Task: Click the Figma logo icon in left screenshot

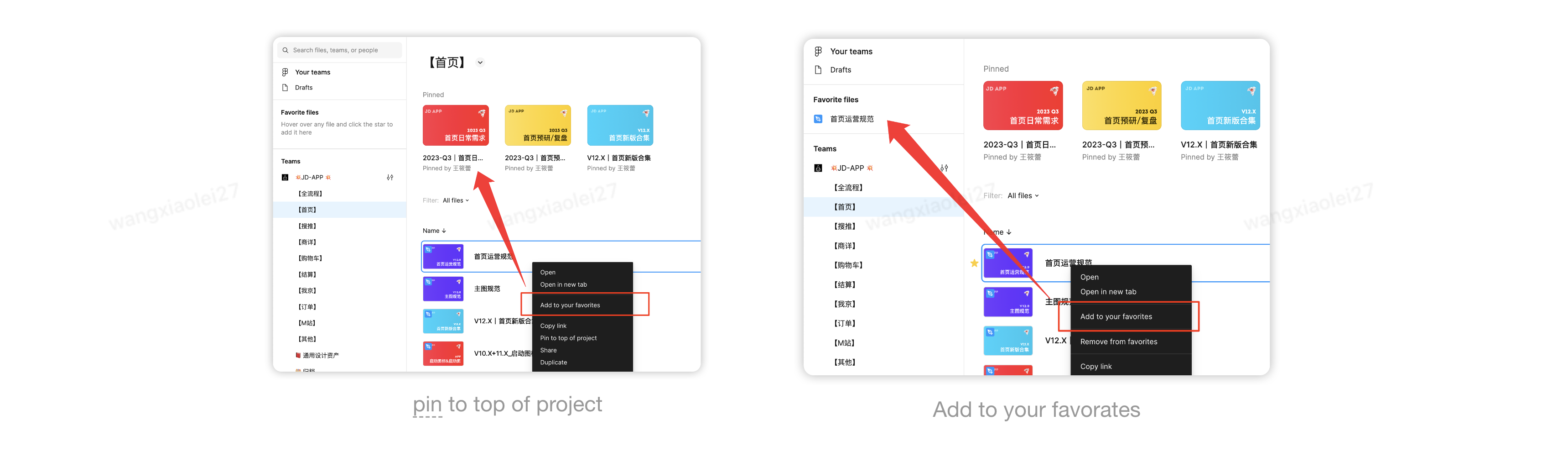Action: pos(285,72)
